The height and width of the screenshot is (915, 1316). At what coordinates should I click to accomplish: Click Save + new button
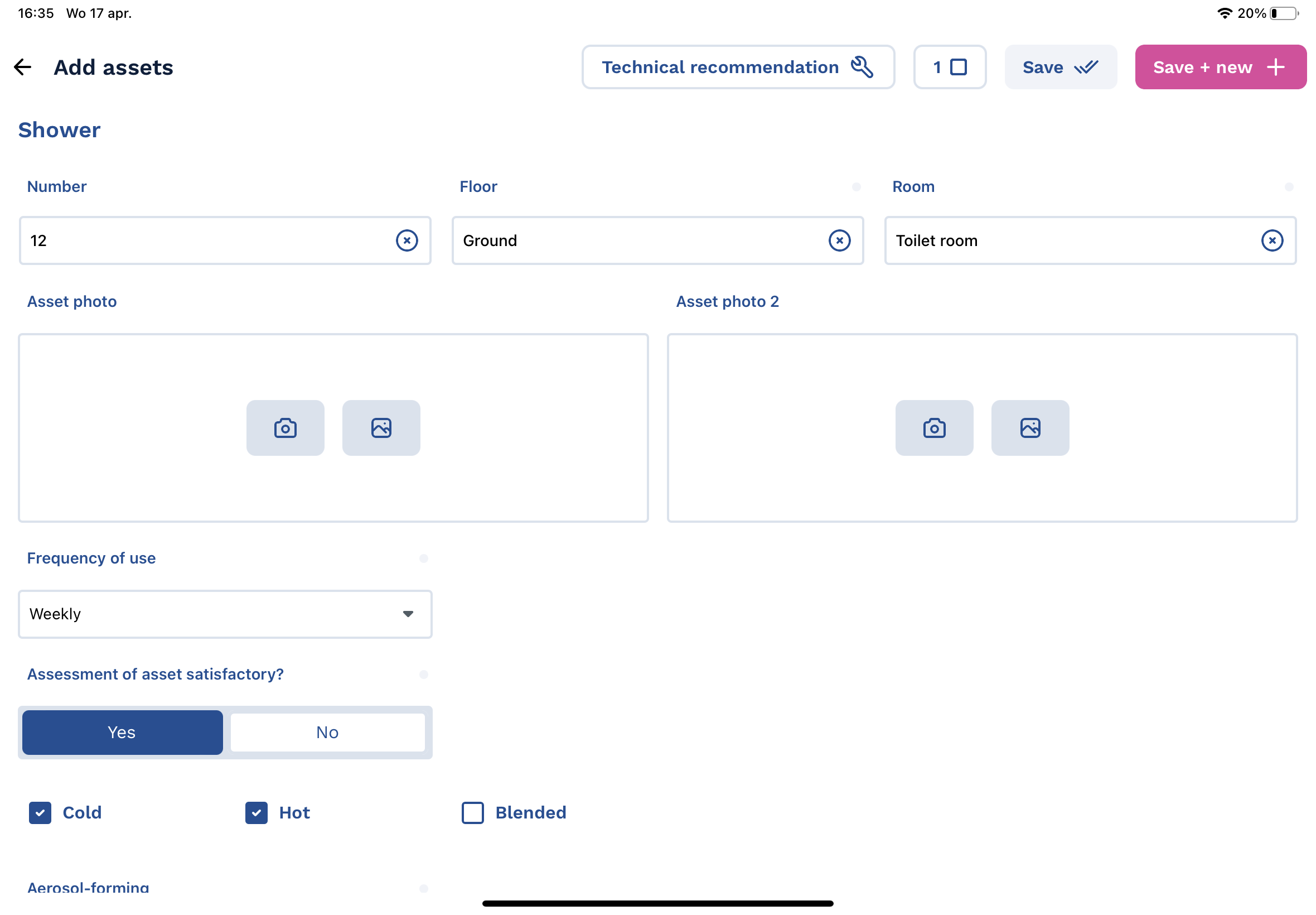click(1220, 67)
